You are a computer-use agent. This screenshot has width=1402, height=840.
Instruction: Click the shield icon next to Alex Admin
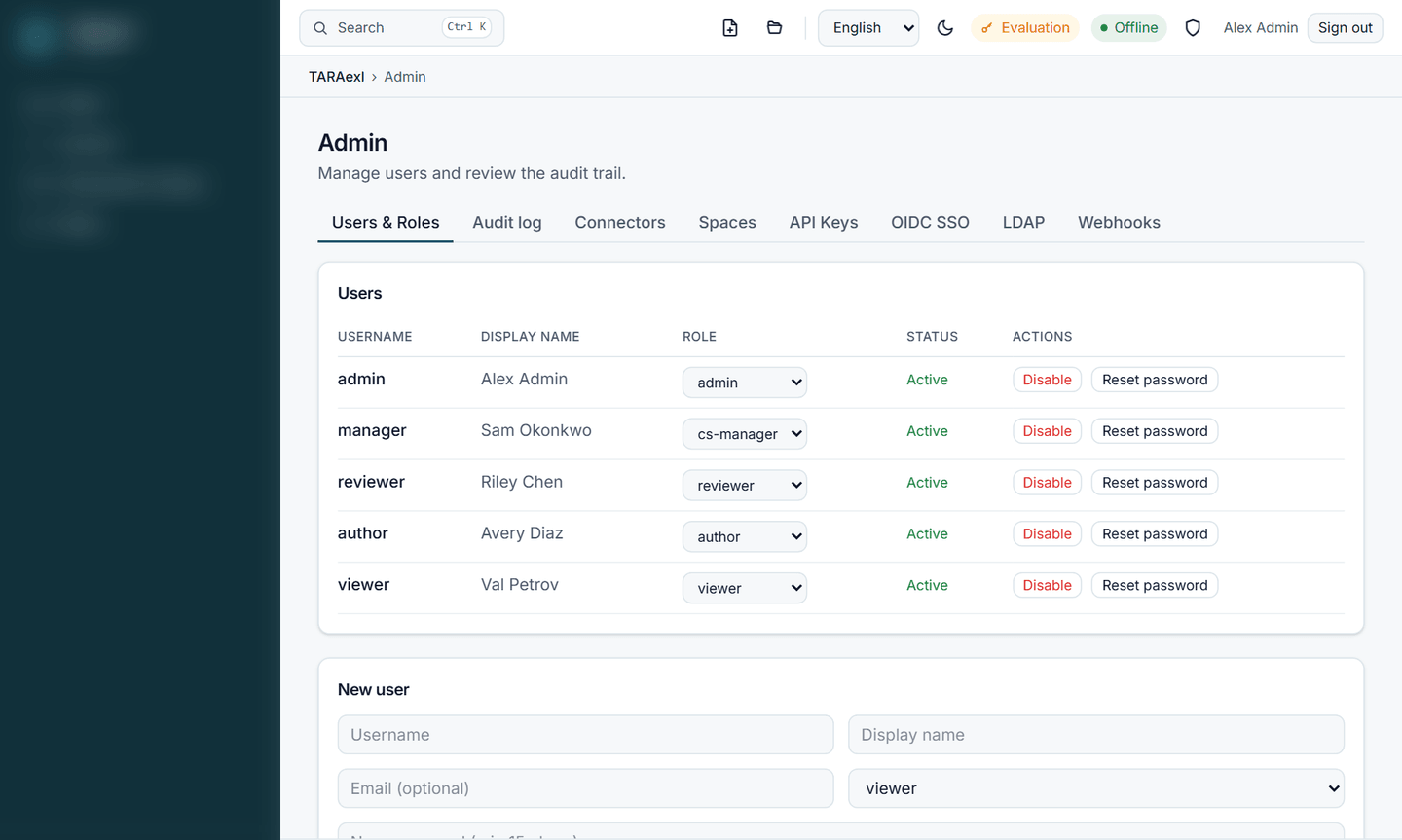pos(1193,28)
